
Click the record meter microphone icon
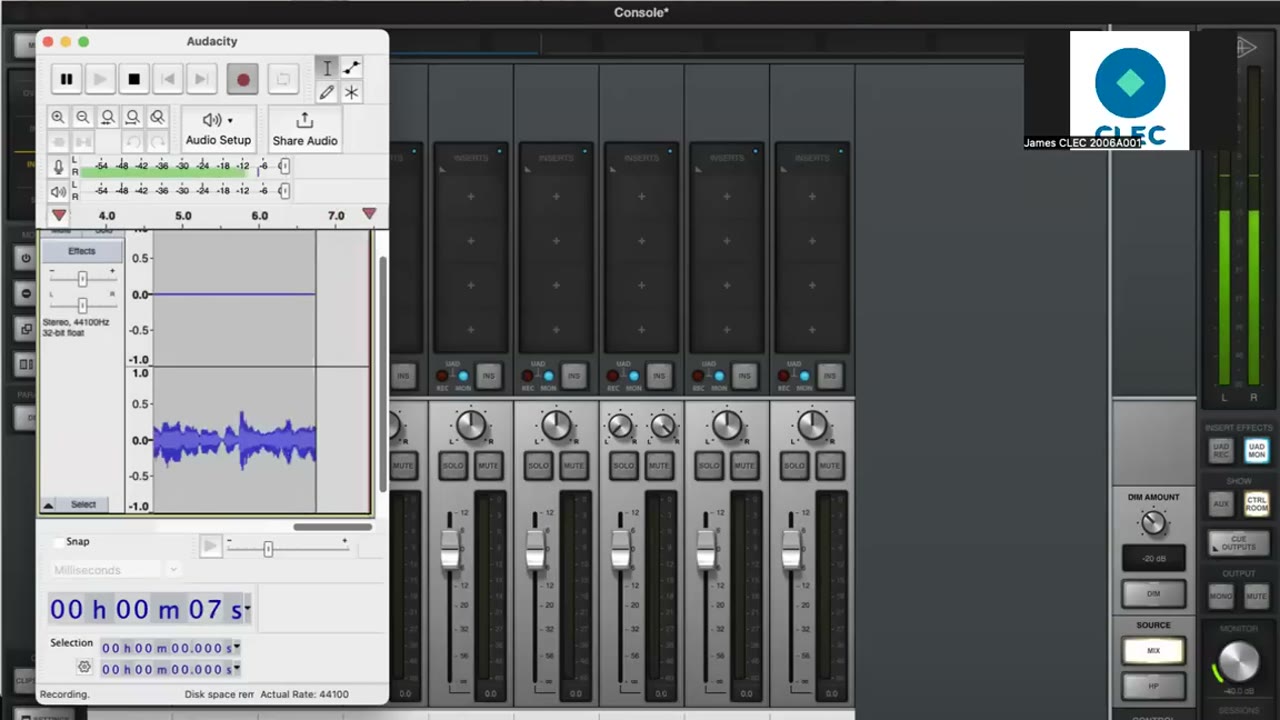pos(59,166)
